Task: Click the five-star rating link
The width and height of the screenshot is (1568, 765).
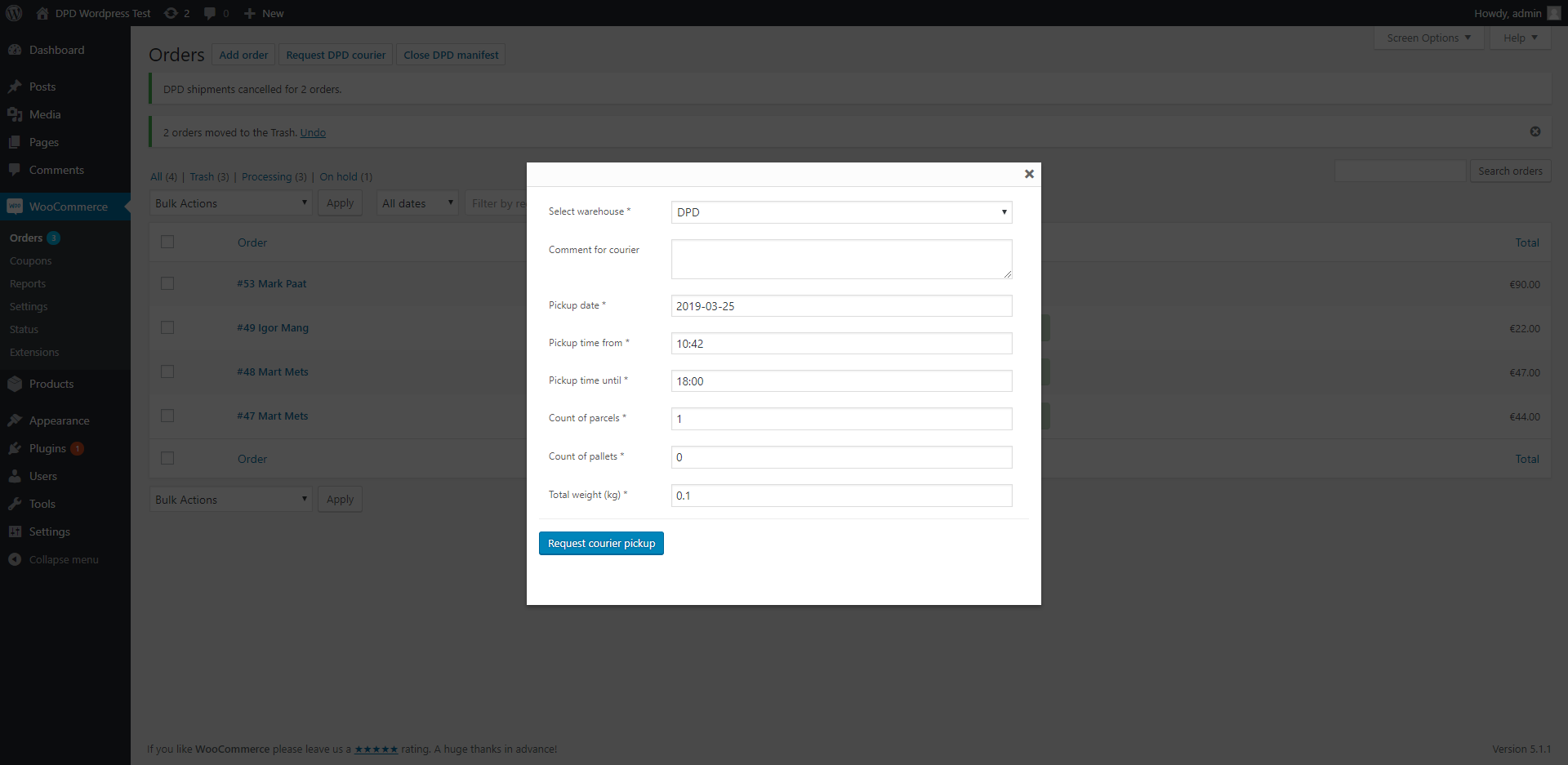Action: pyautogui.click(x=376, y=749)
